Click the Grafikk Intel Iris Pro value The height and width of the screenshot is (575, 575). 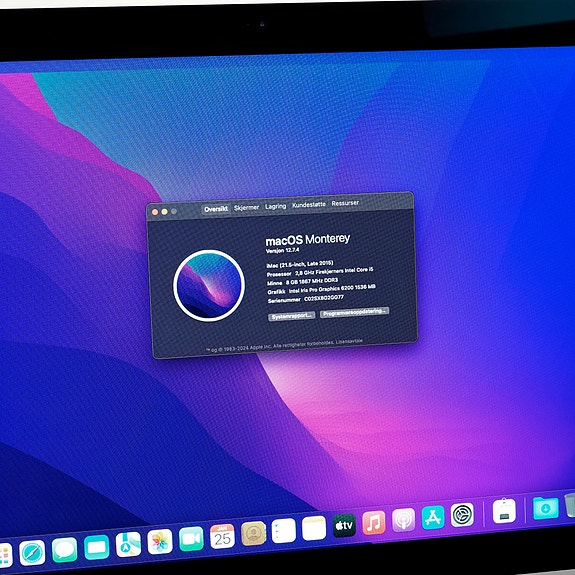pyautogui.click(x=332, y=289)
